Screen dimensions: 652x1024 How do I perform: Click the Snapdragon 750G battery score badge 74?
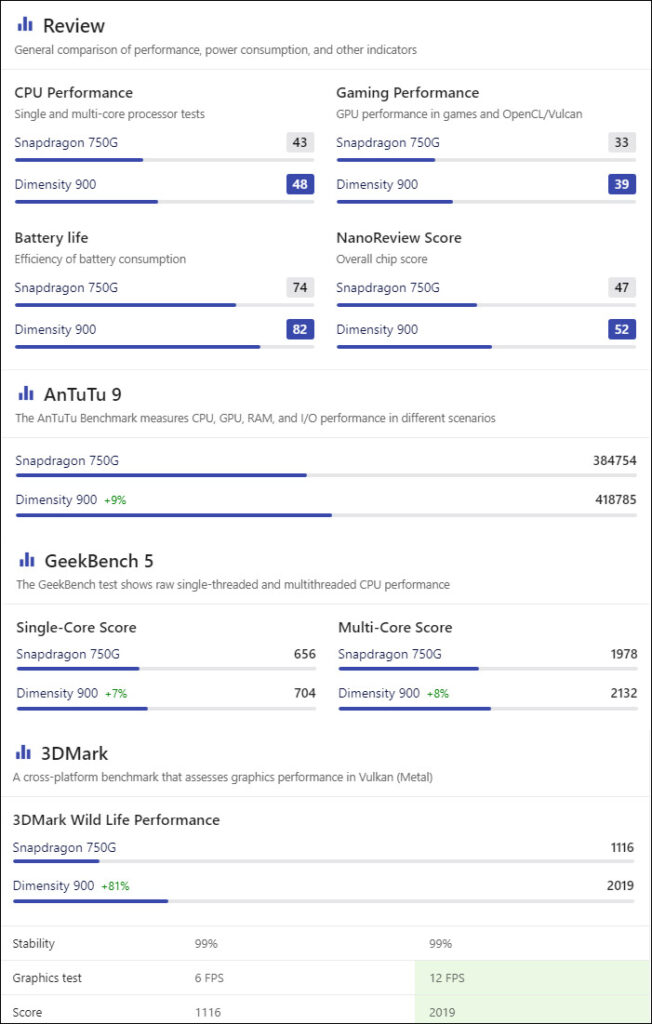point(300,287)
